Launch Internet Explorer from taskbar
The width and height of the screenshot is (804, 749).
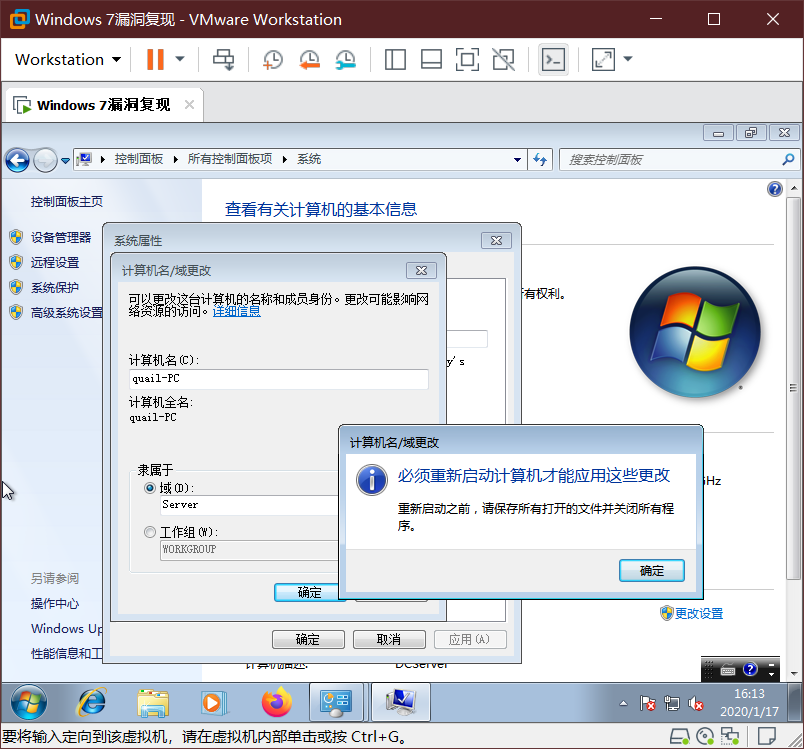[92, 702]
